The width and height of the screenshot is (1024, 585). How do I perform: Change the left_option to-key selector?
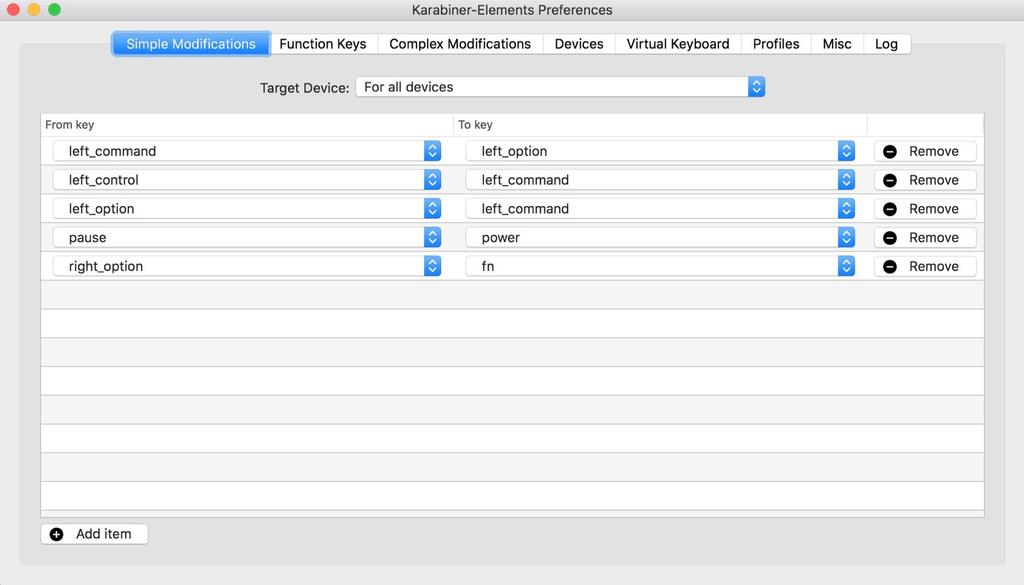point(660,151)
